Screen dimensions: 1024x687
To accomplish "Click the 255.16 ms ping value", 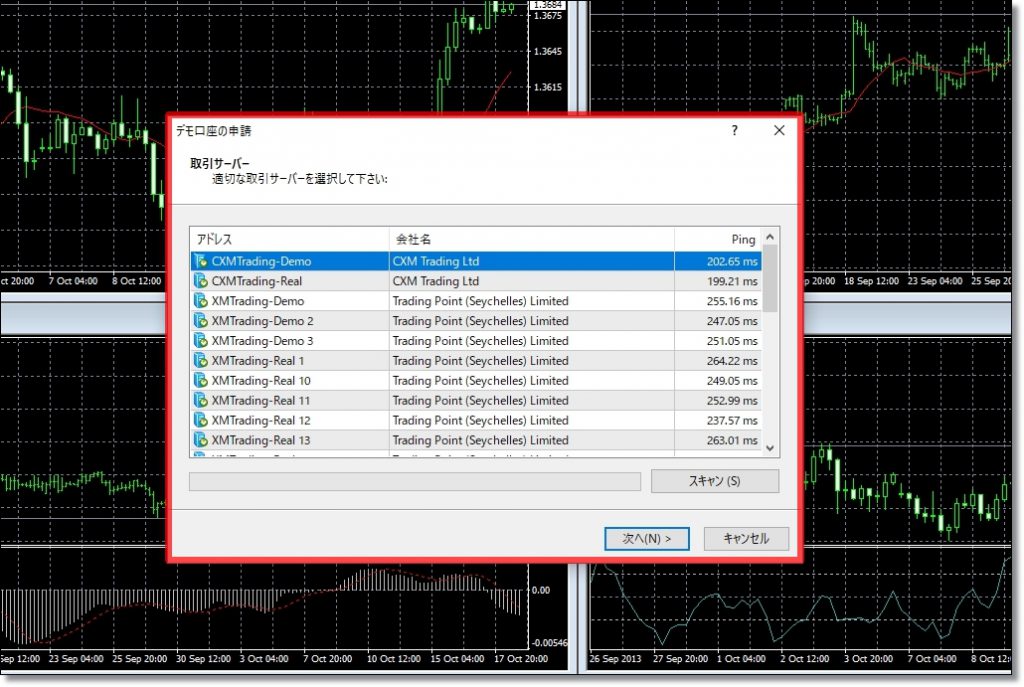I will [732, 301].
